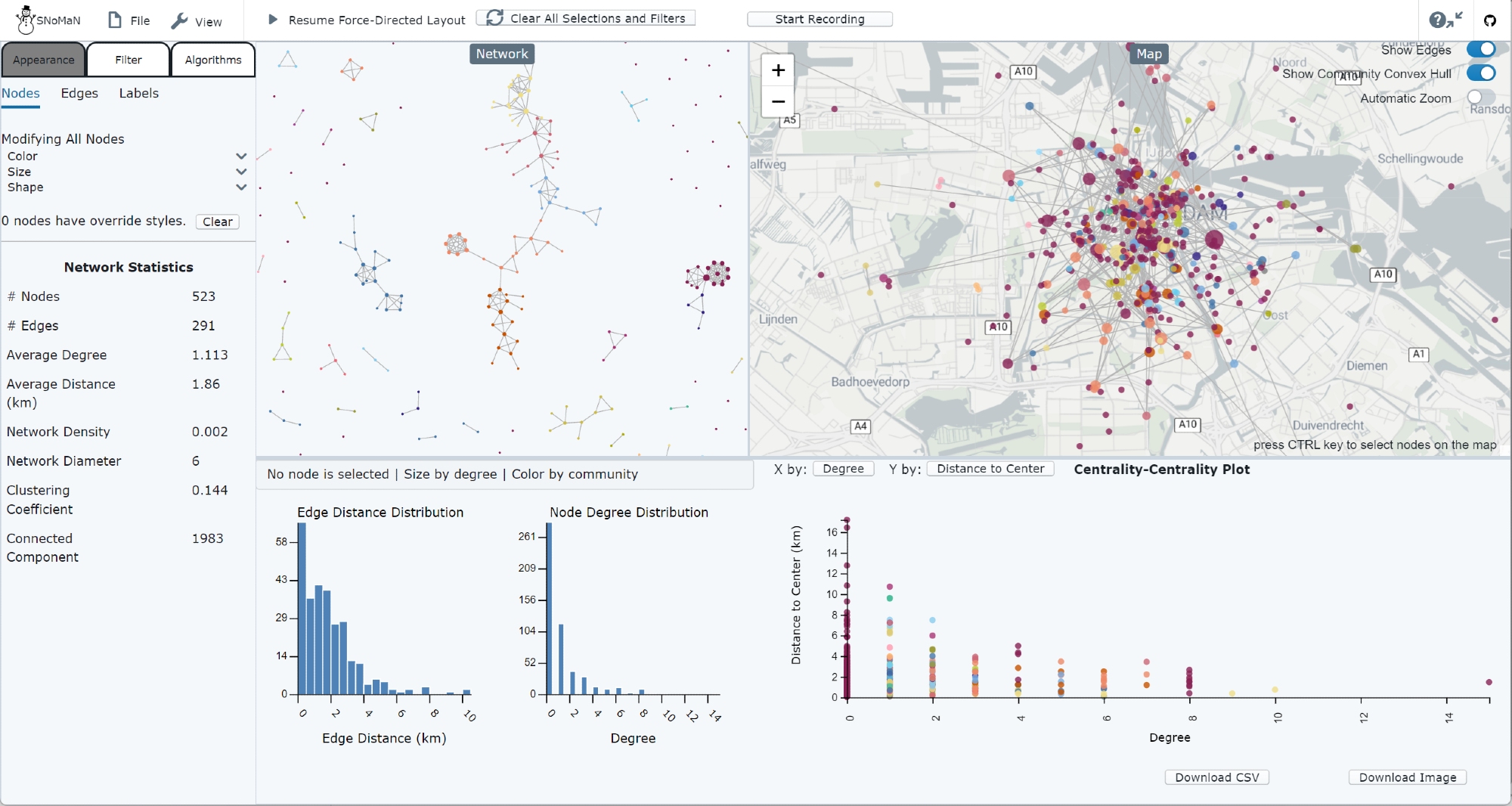
Task: Open the View menu
Action: click(197, 21)
